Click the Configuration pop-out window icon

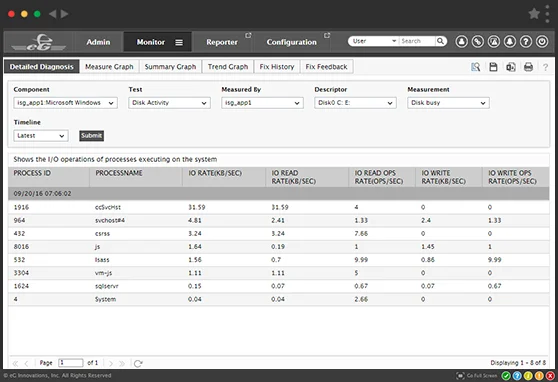click(327, 35)
